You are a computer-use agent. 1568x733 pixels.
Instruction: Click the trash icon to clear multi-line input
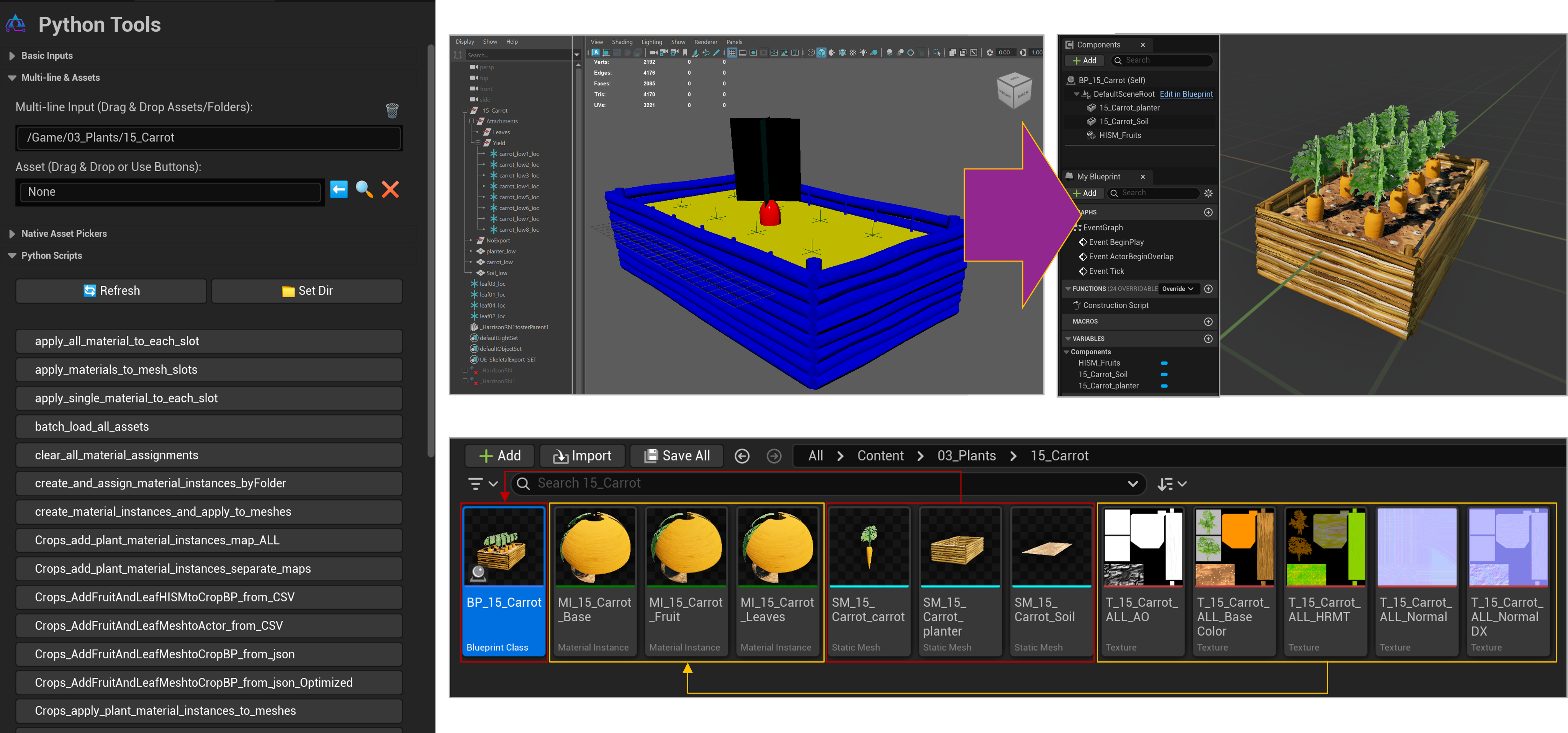[392, 110]
